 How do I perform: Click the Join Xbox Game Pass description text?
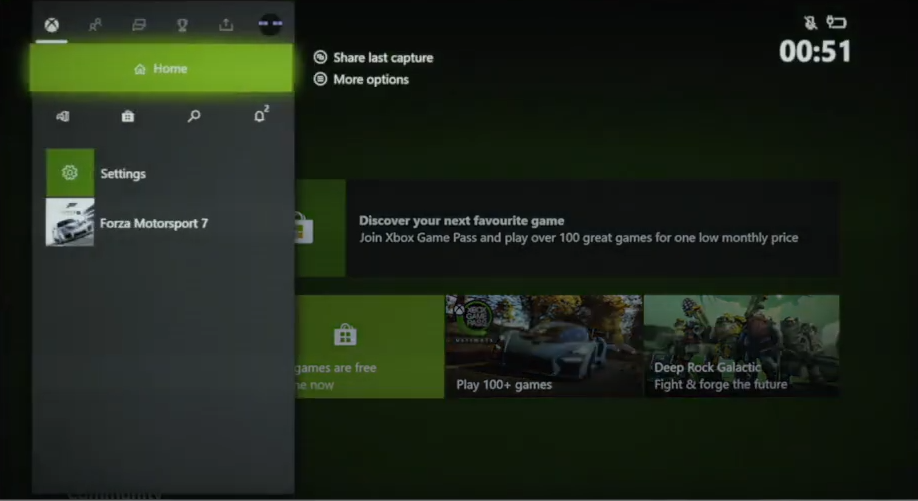click(578, 238)
